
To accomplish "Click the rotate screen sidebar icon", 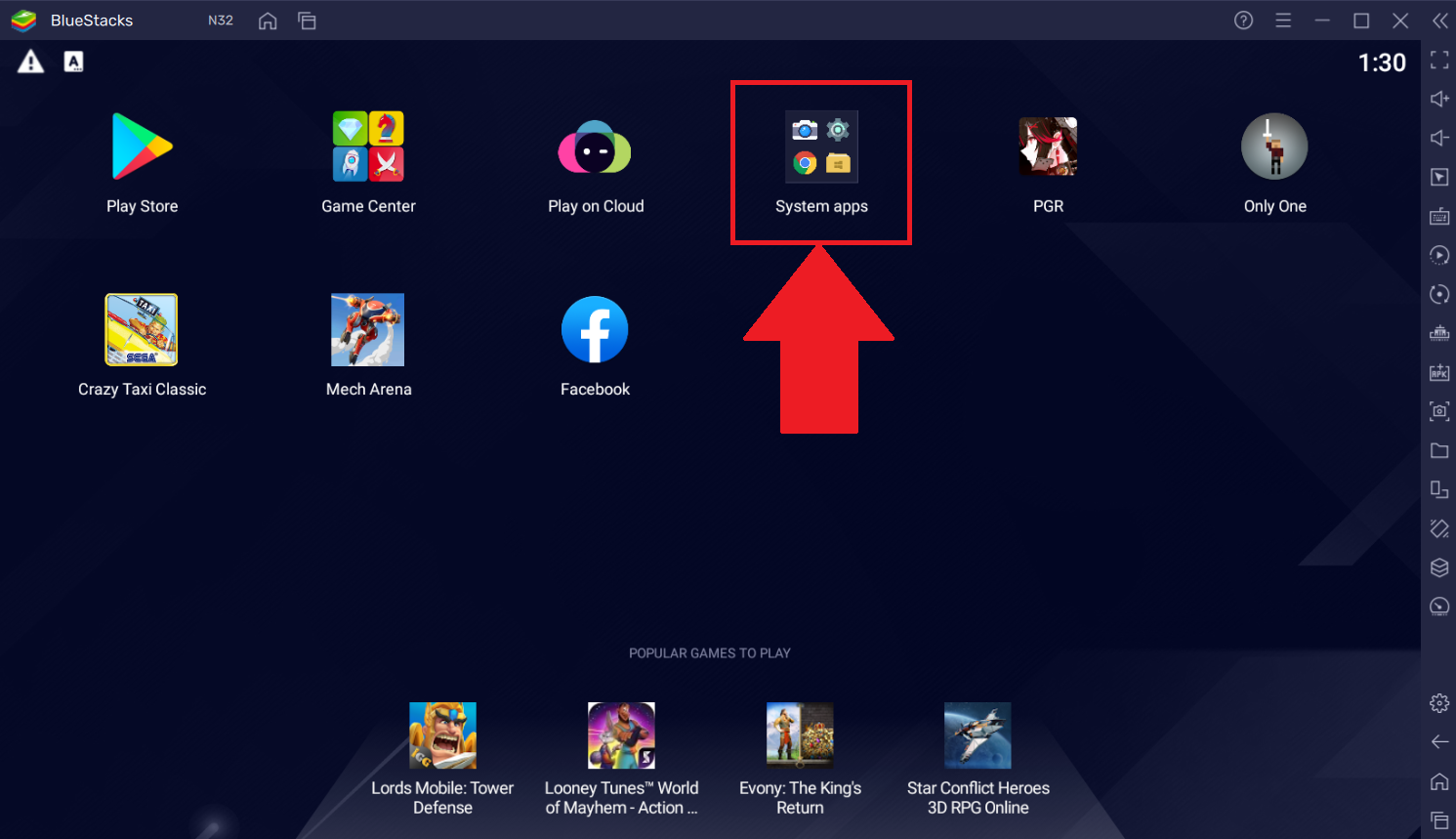I will [1439, 489].
